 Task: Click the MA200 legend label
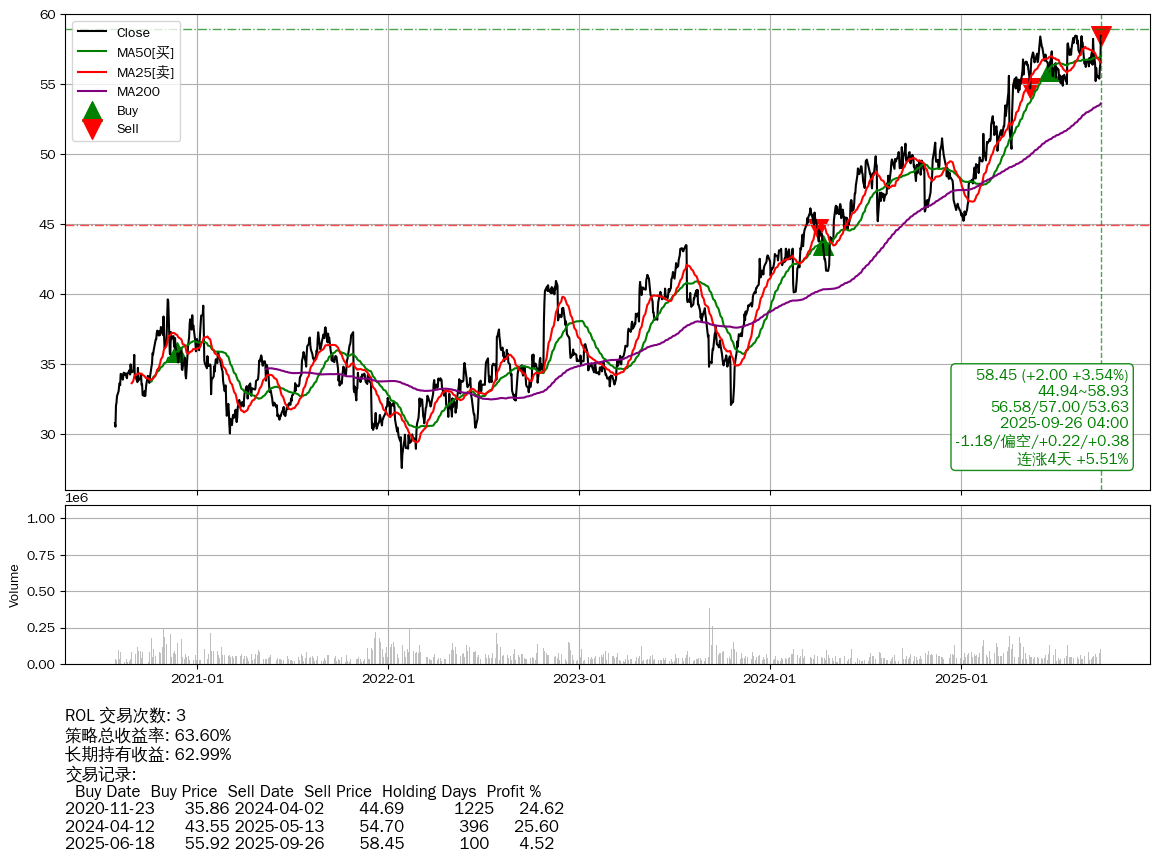click(138, 91)
